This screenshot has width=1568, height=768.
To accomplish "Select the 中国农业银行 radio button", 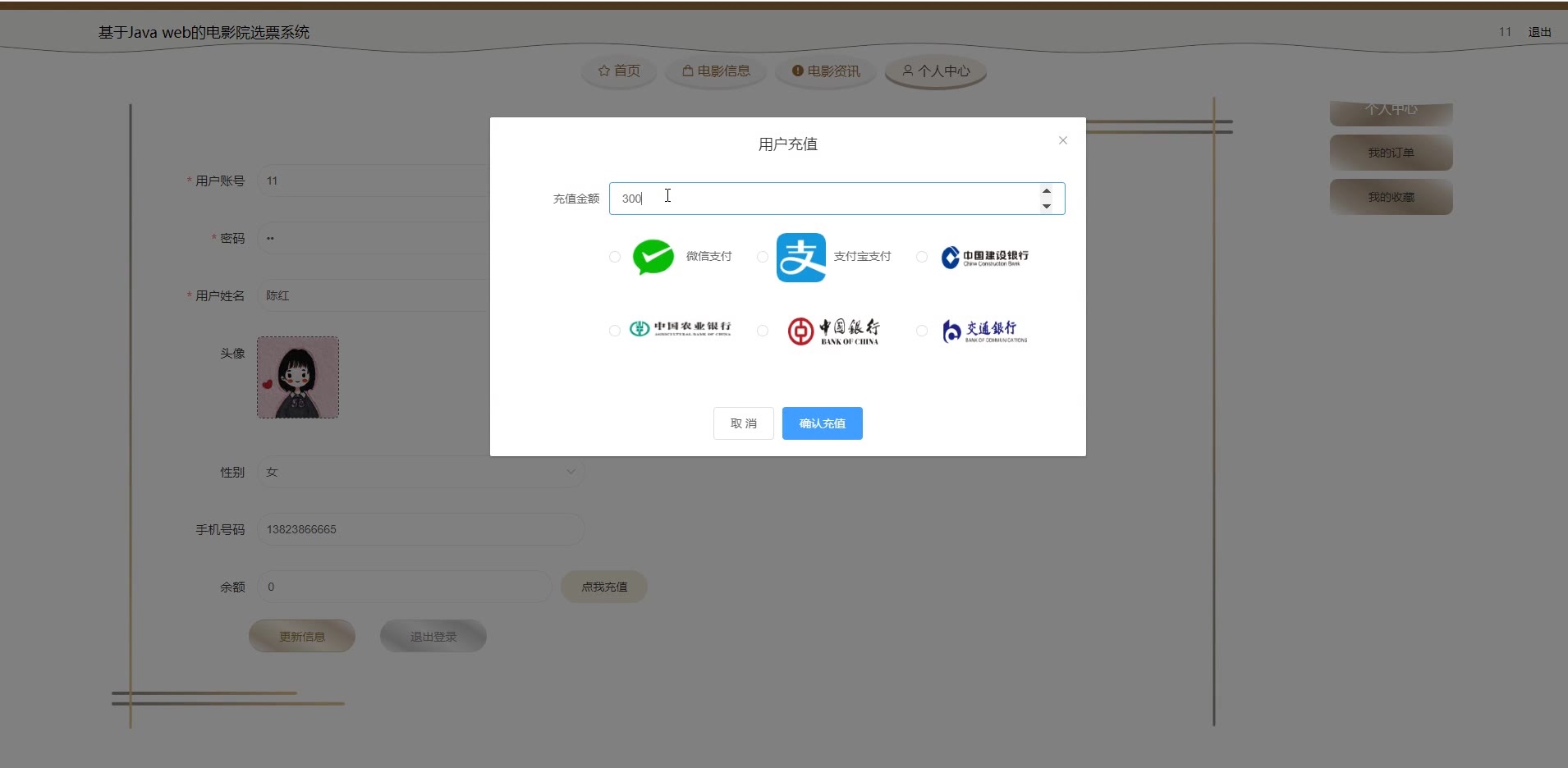I will [614, 331].
